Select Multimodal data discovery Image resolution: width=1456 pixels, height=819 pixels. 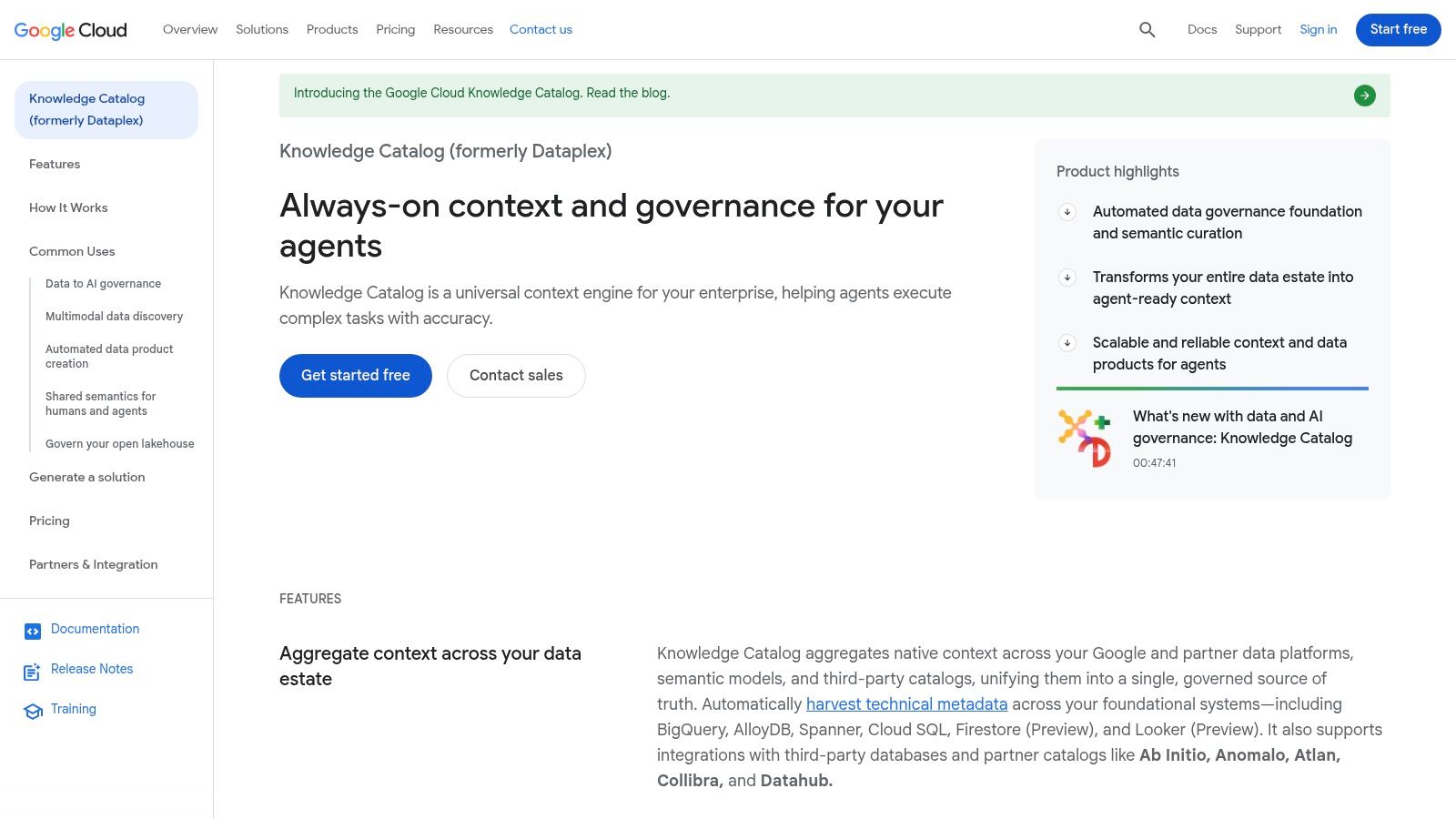coord(114,317)
